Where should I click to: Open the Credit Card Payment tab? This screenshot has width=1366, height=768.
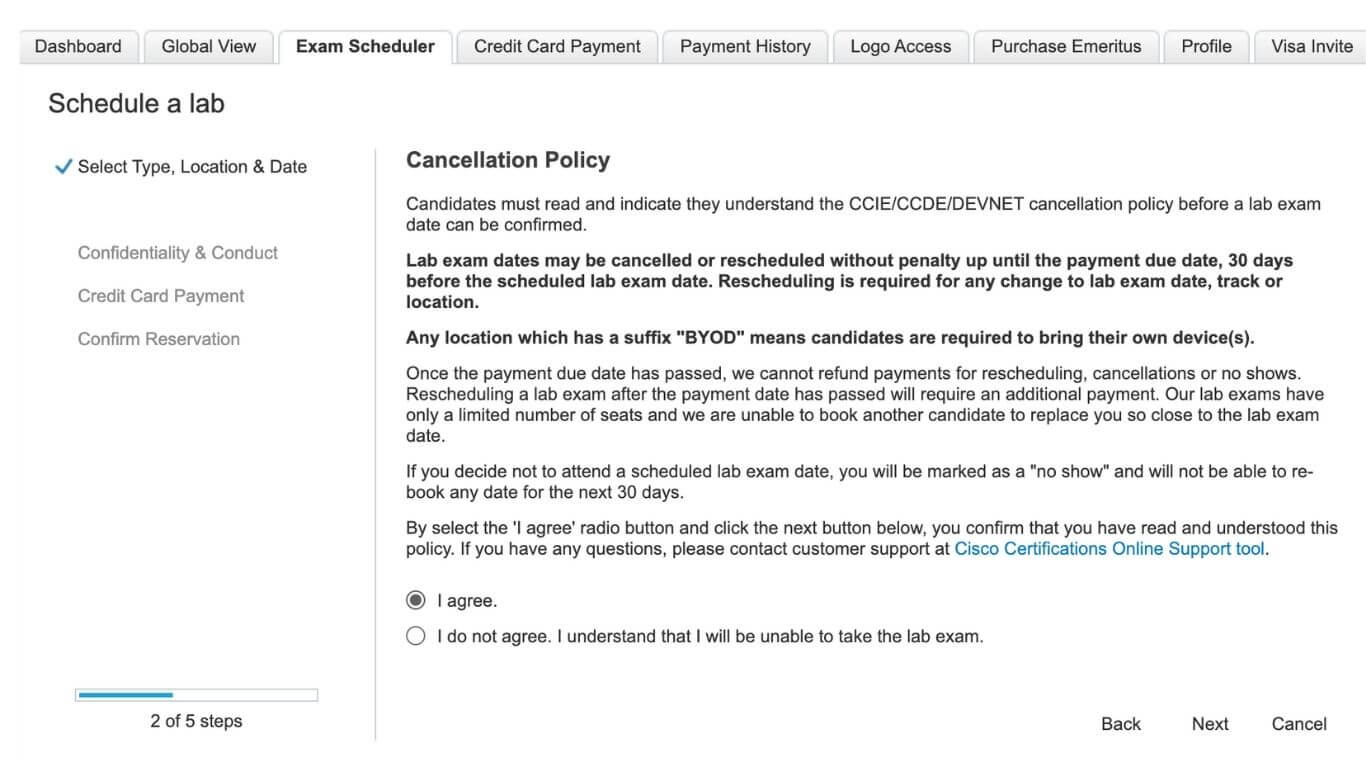pyautogui.click(x=557, y=46)
